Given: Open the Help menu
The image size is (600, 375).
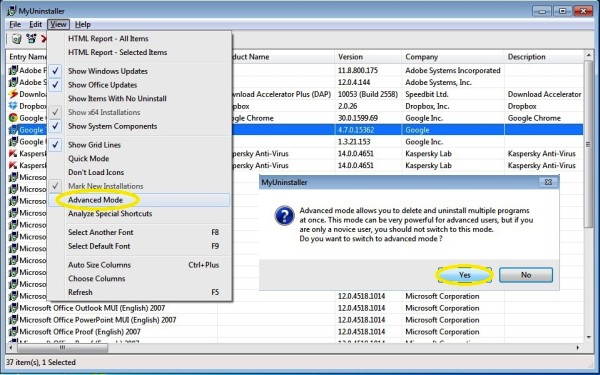Looking at the screenshot, I should pos(83,24).
